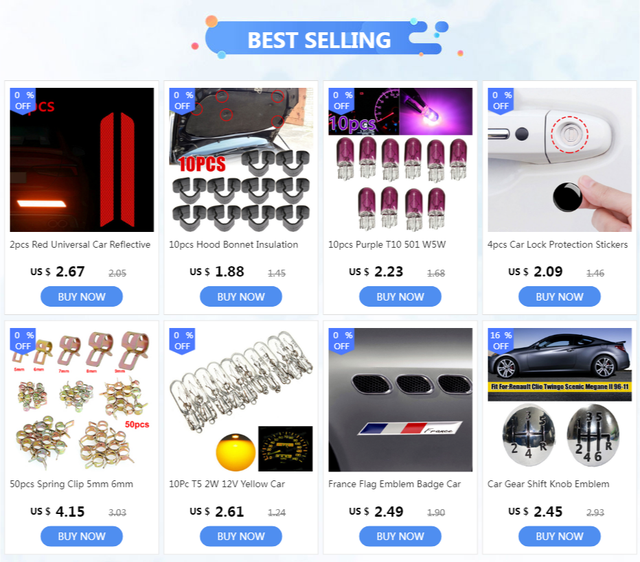Open the gear shift knob emblem image

(560, 400)
